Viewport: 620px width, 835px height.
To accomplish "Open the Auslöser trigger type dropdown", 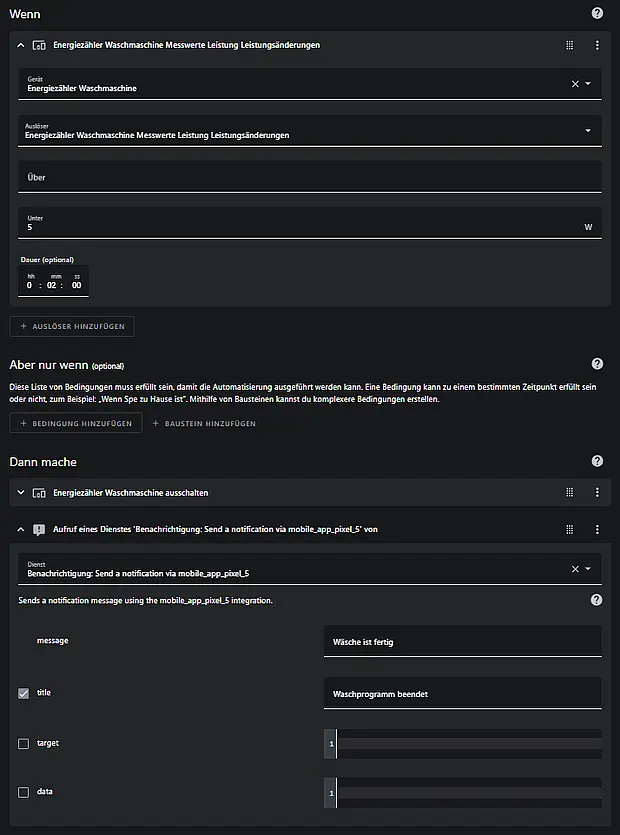I will 588,130.
